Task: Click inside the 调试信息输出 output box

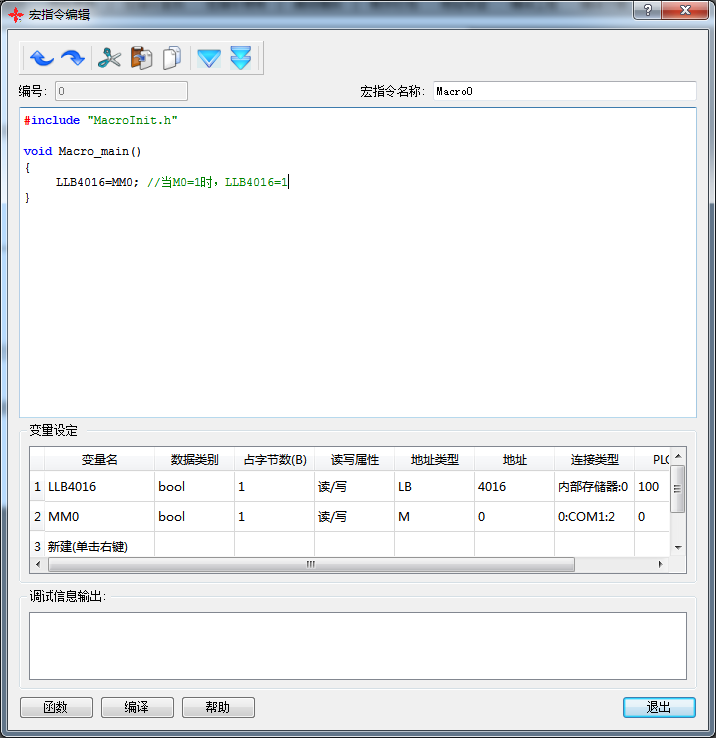Action: (x=357, y=646)
